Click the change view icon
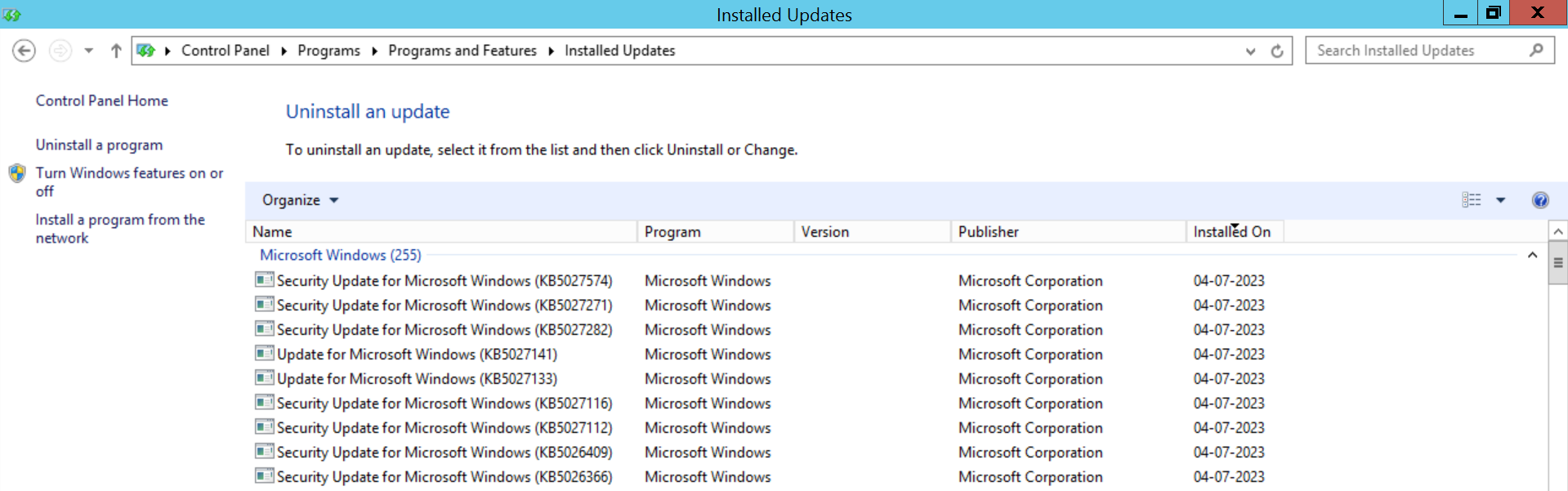 pos(1471,200)
